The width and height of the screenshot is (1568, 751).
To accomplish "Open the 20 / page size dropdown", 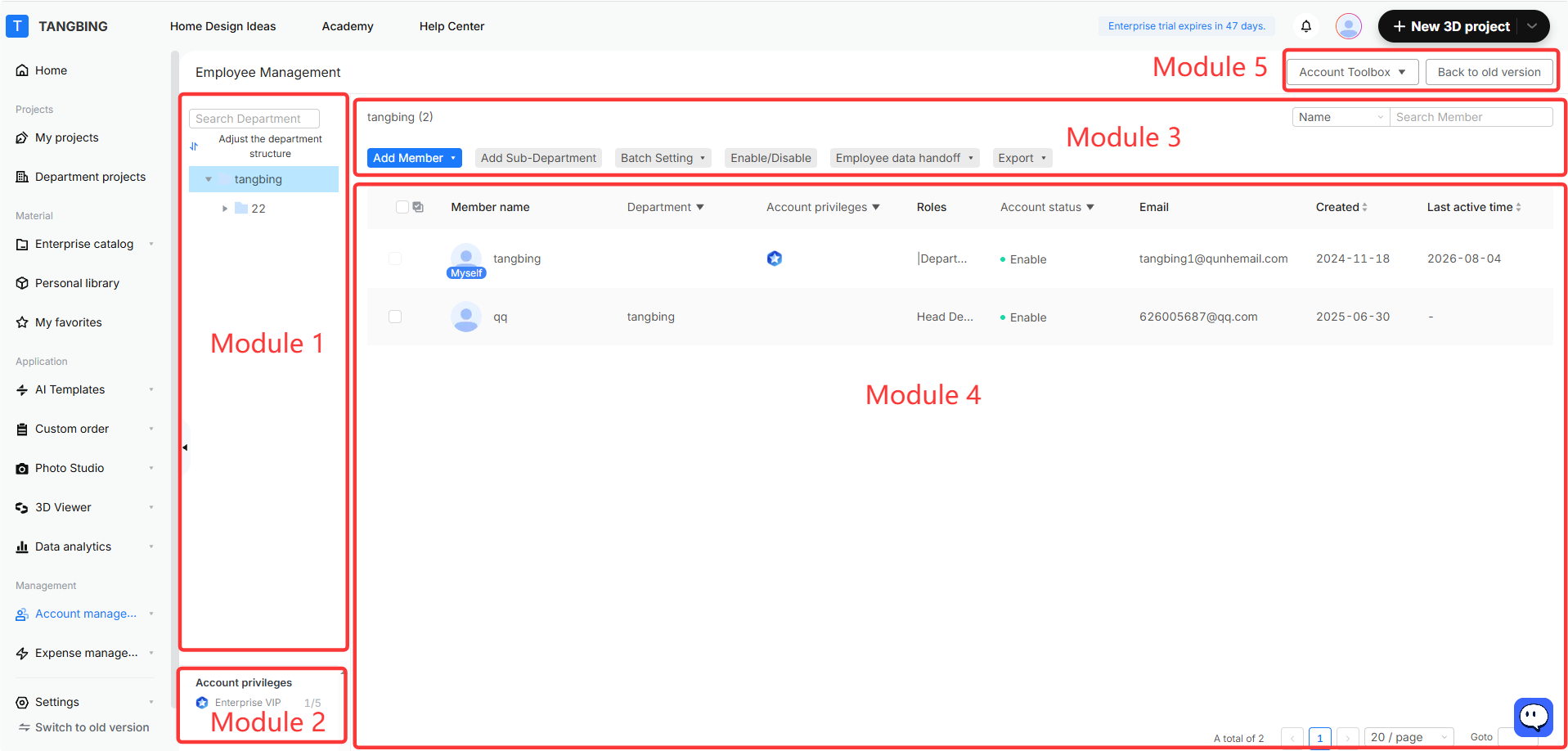I will click(1409, 737).
